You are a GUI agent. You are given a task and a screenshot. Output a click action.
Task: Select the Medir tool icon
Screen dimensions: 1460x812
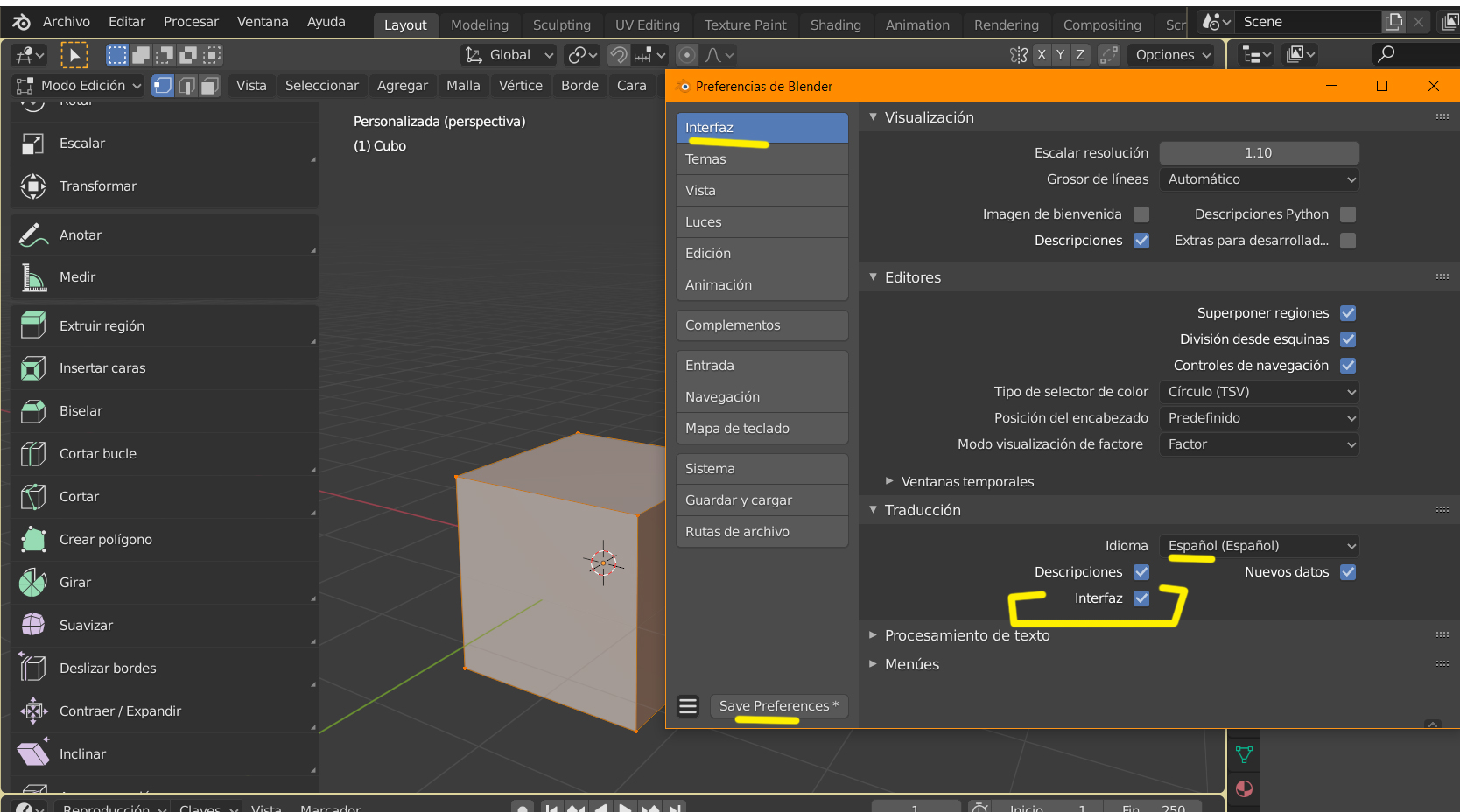33,277
